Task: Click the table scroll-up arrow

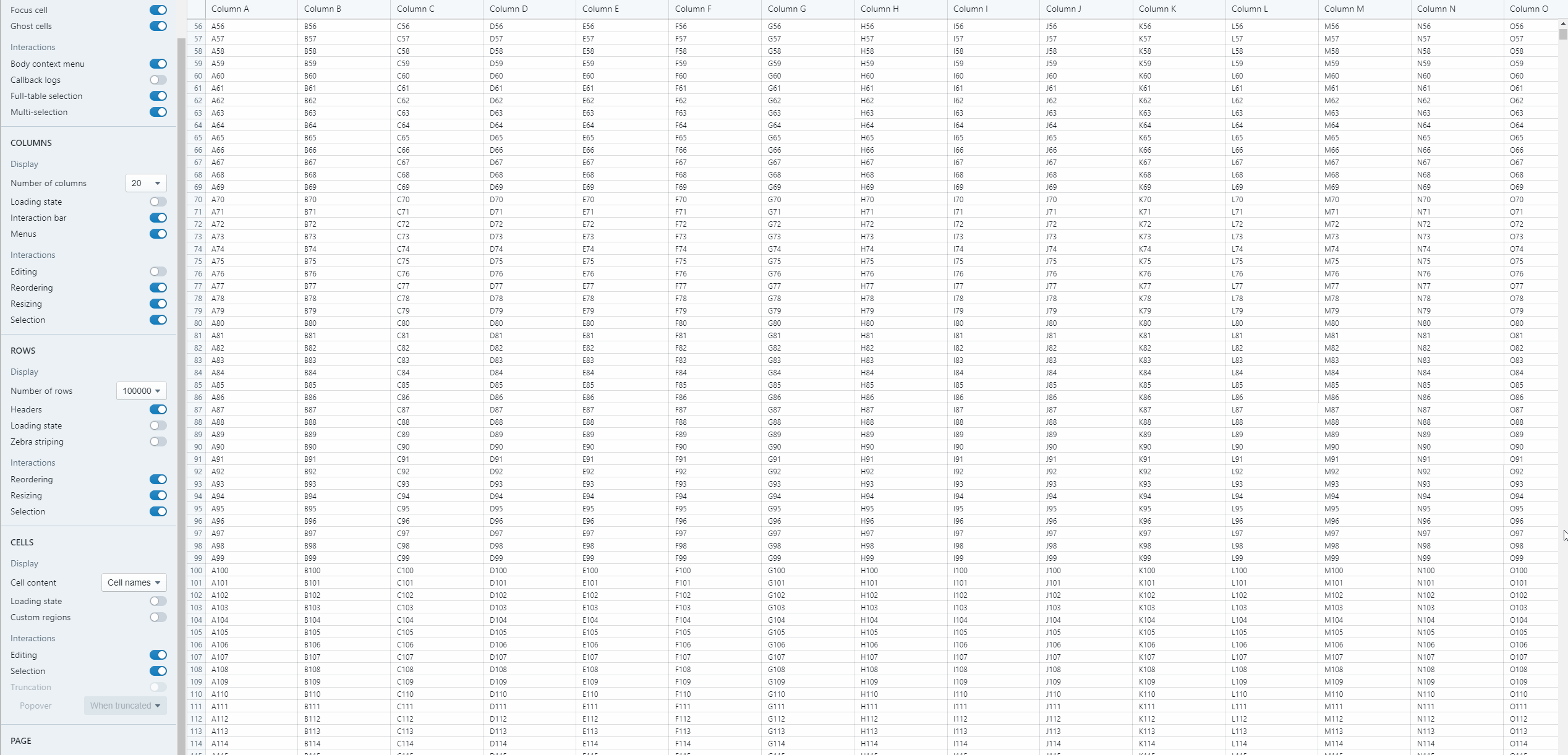Action: [1563, 23]
